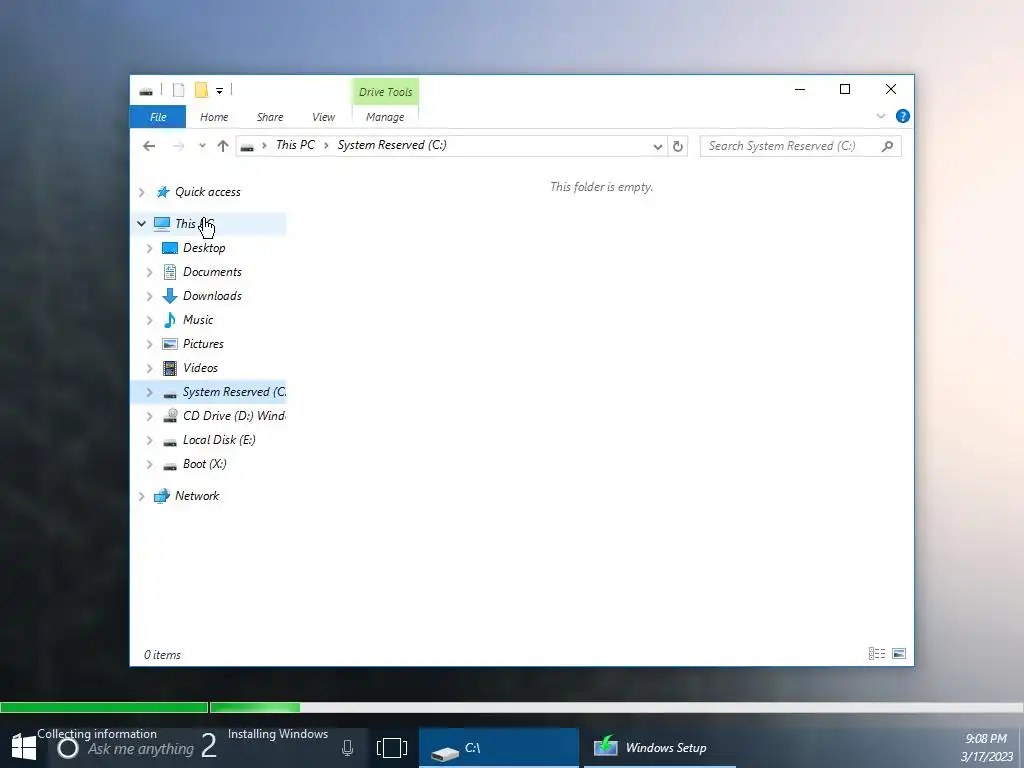The height and width of the screenshot is (768, 1024).
Task: Switch to the Share ribbon tab
Action: (x=270, y=117)
